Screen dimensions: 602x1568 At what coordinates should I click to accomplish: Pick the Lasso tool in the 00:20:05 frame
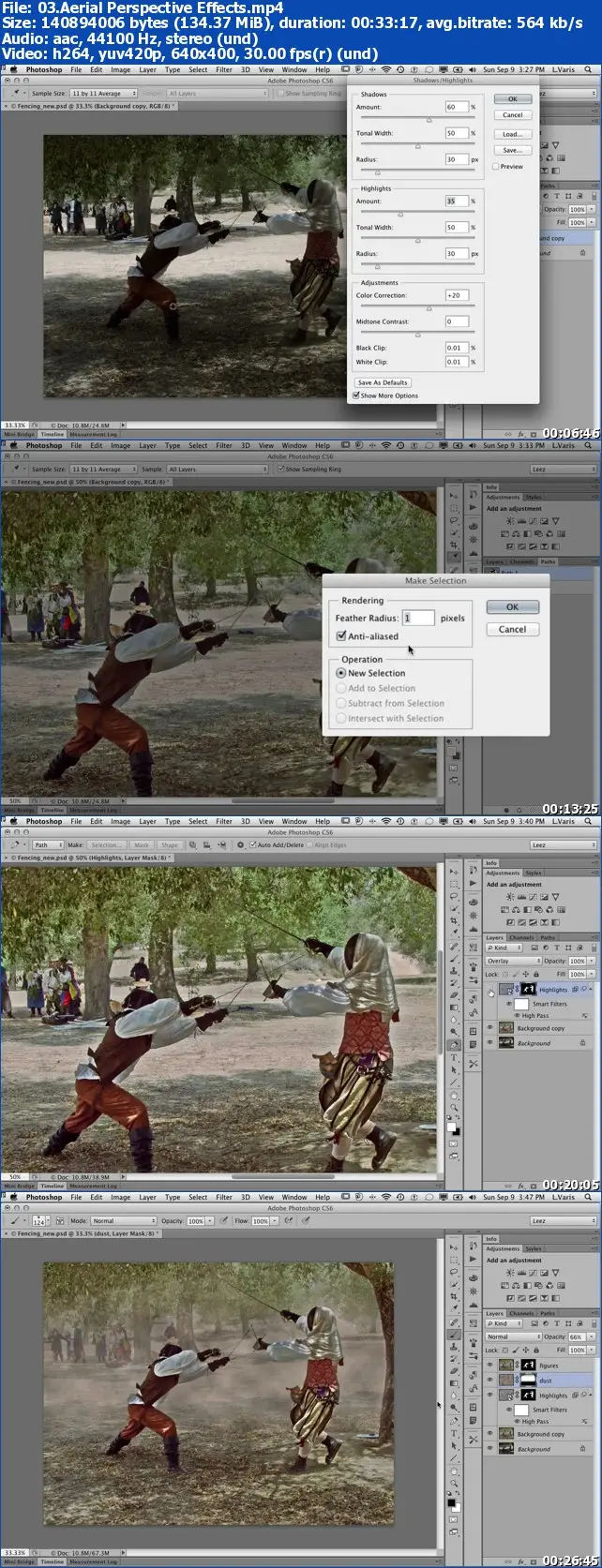click(453, 896)
